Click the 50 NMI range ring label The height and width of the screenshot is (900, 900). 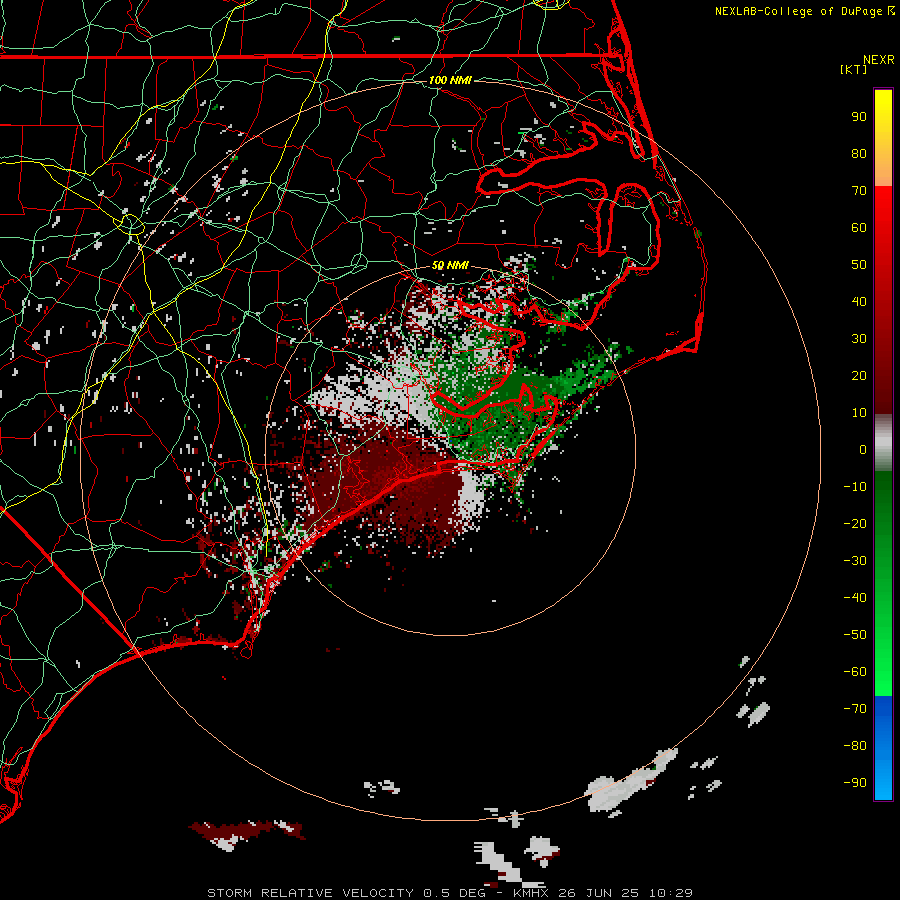point(450,265)
